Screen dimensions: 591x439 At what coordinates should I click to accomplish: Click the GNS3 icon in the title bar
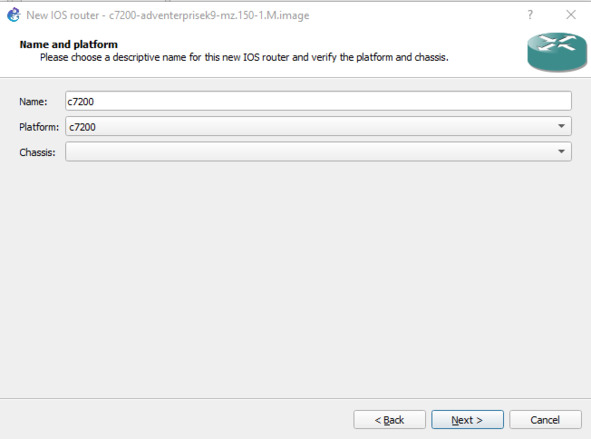click(13, 15)
